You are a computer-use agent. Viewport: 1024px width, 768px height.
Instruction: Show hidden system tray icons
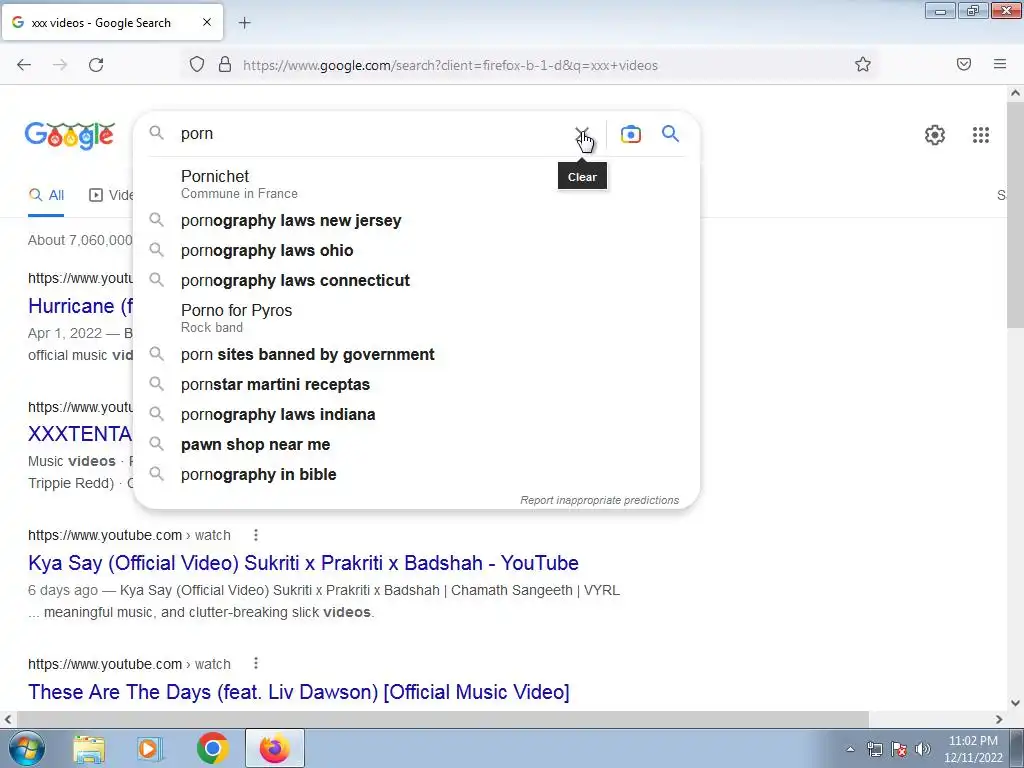[850, 749]
